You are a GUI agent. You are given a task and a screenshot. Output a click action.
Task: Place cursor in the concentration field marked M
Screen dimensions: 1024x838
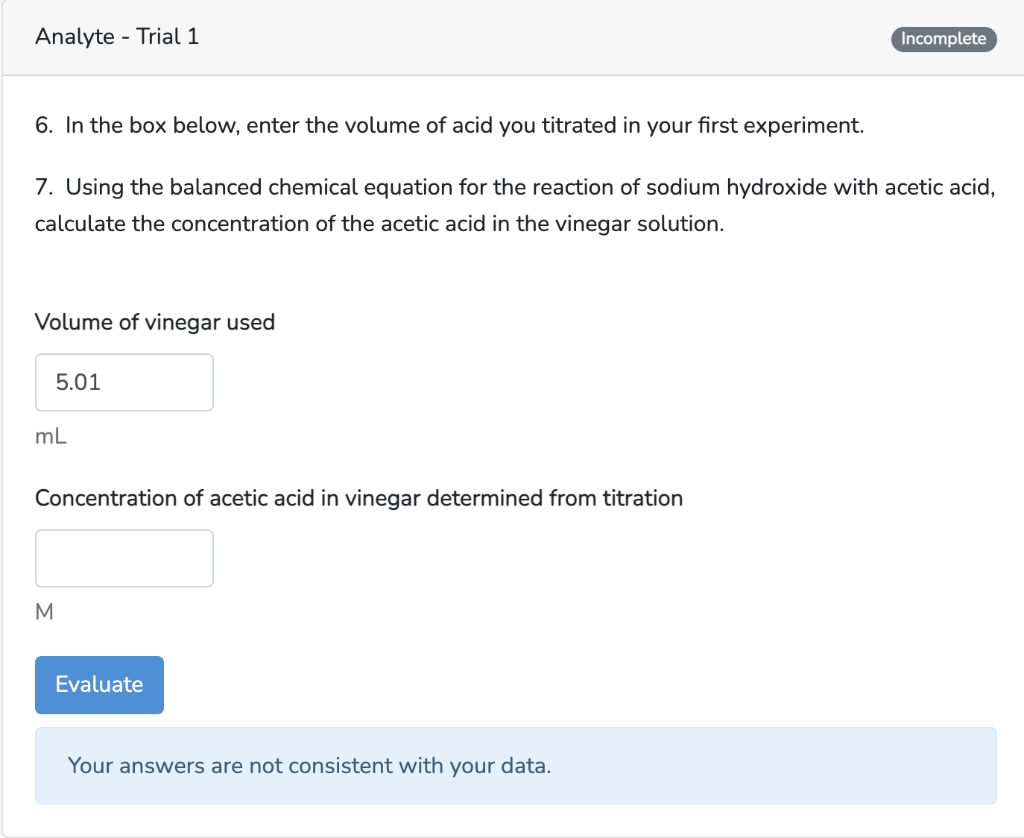click(124, 558)
